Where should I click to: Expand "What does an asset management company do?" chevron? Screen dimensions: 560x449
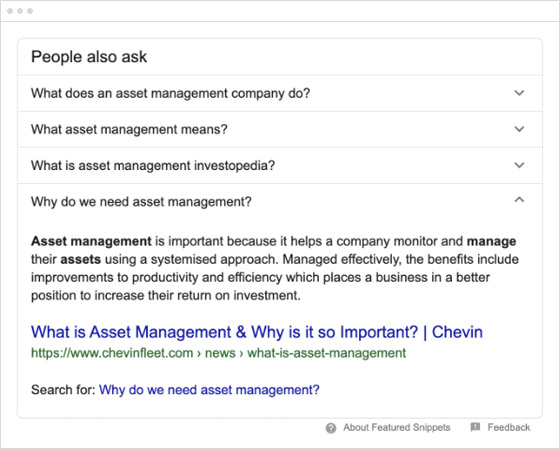pos(519,93)
